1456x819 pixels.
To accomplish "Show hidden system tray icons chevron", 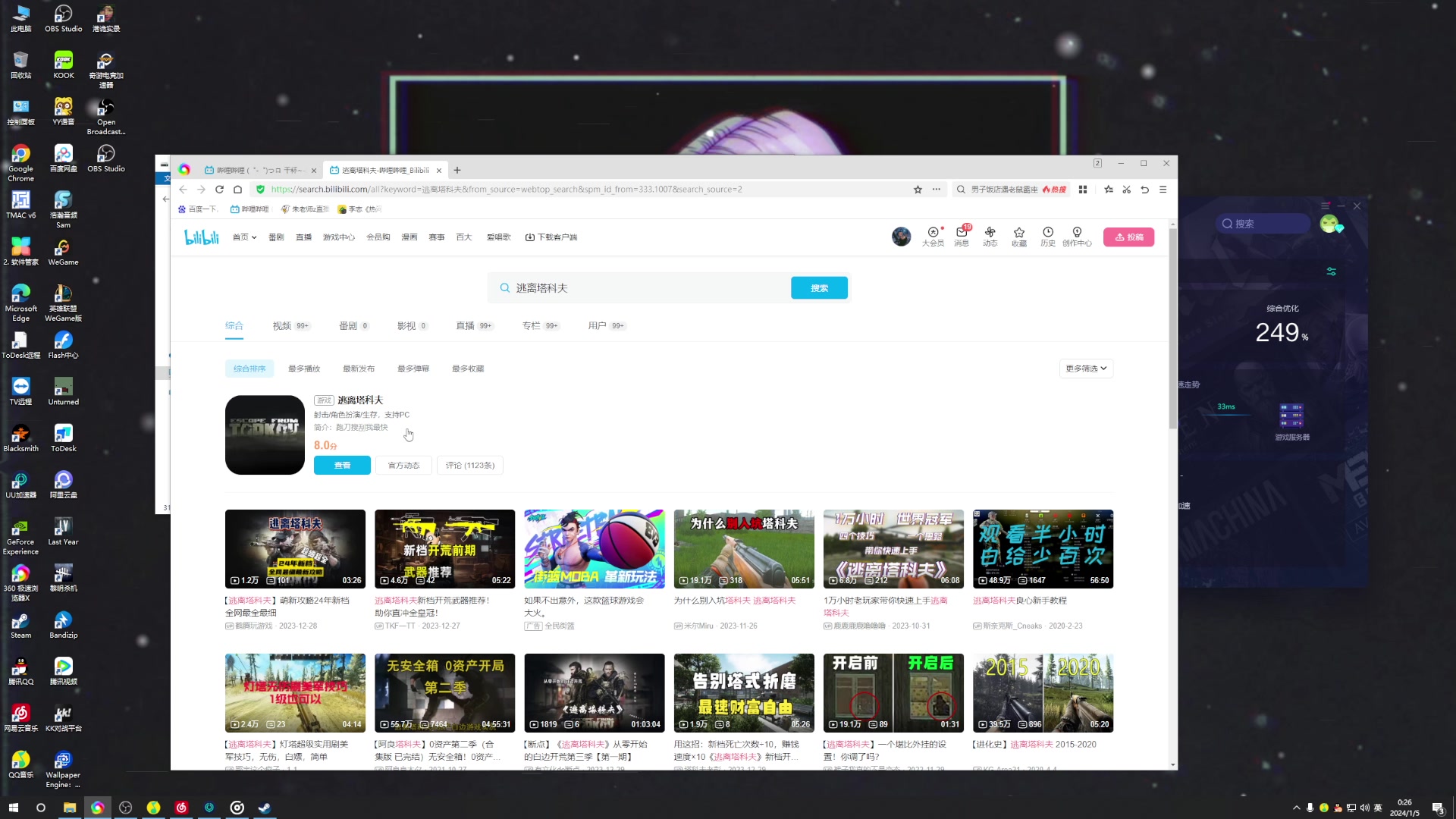I will coord(1297,808).
